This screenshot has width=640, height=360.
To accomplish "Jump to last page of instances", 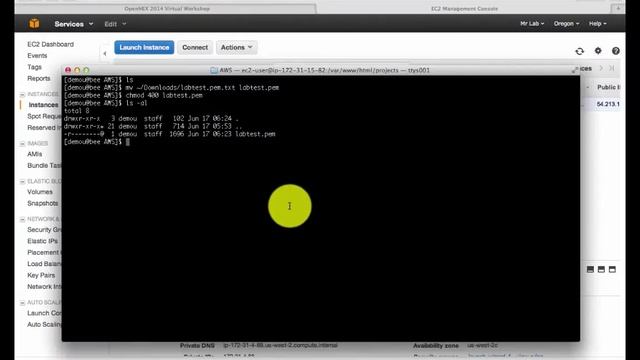I will click(x=611, y=68).
